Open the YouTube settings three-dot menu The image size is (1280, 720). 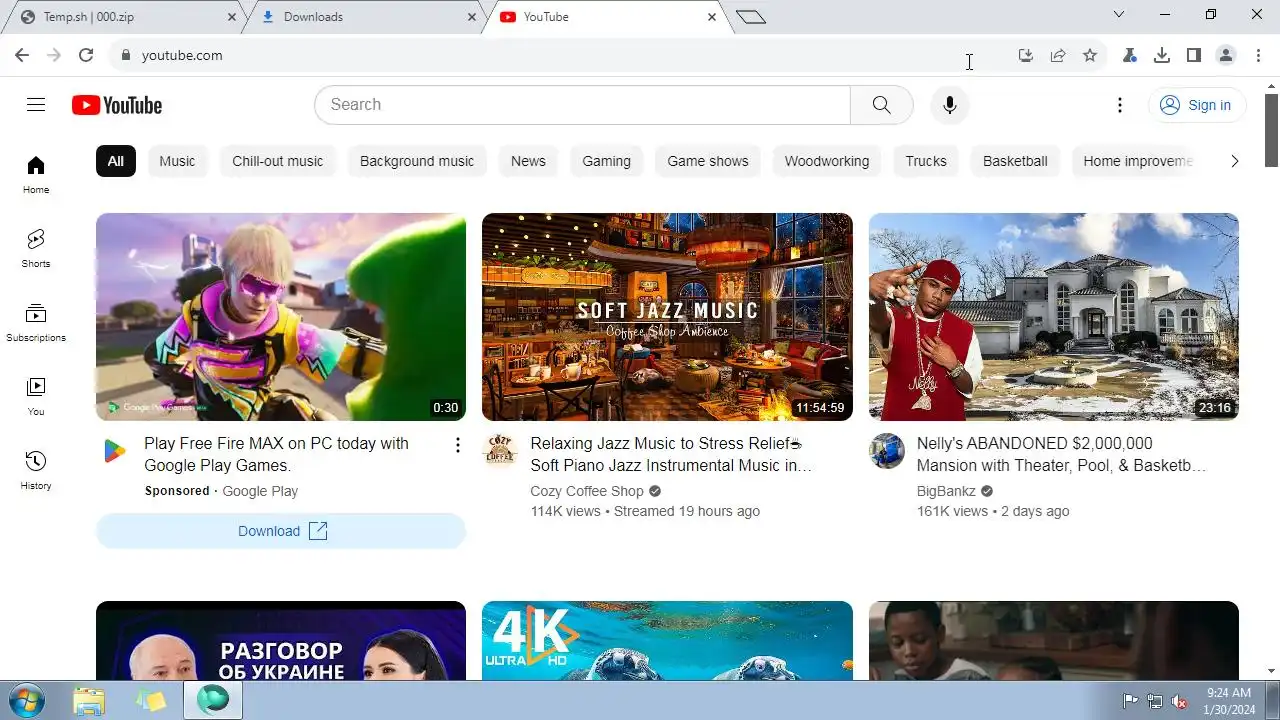(1120, 105)
